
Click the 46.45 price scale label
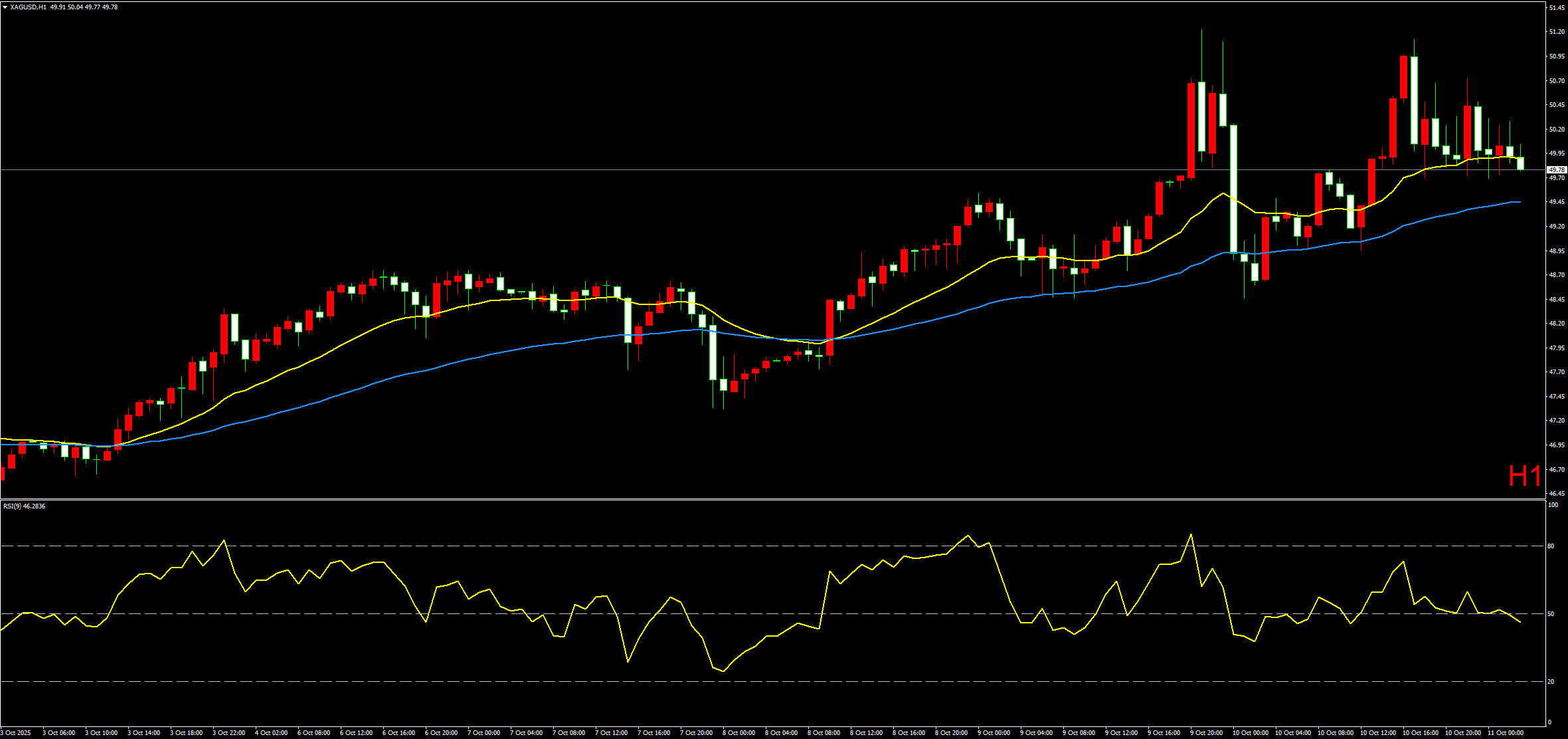pos(1556,494)
